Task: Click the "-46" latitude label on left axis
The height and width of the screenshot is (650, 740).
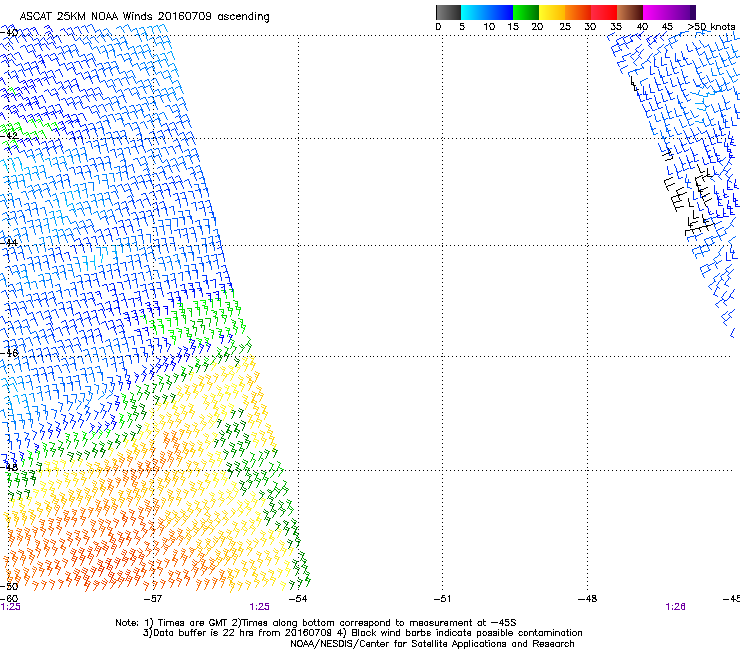Action: (x=9, y=353)
